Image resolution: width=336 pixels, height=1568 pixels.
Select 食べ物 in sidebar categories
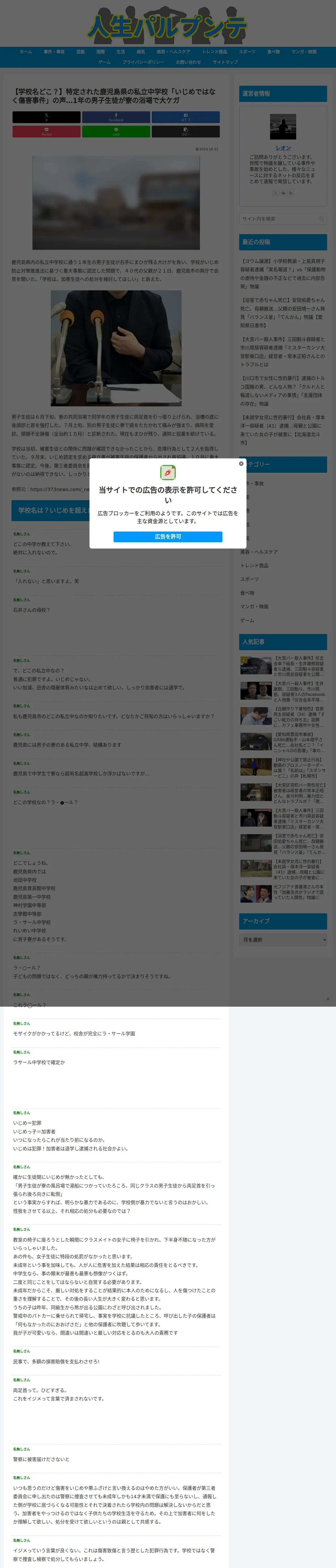pyautogui.click(x=248, y=593)
